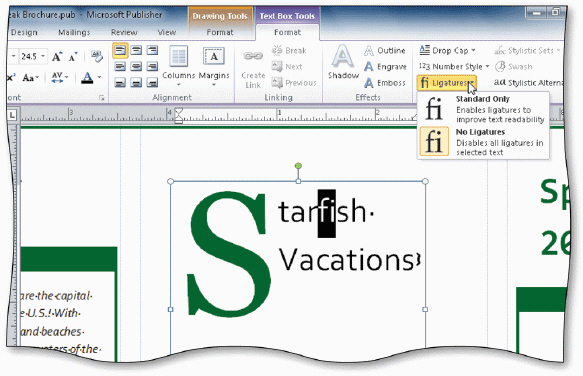The width and height of the screenshot is (583, 376).
Task: Apply the Outline text effect
Action: 385,50
